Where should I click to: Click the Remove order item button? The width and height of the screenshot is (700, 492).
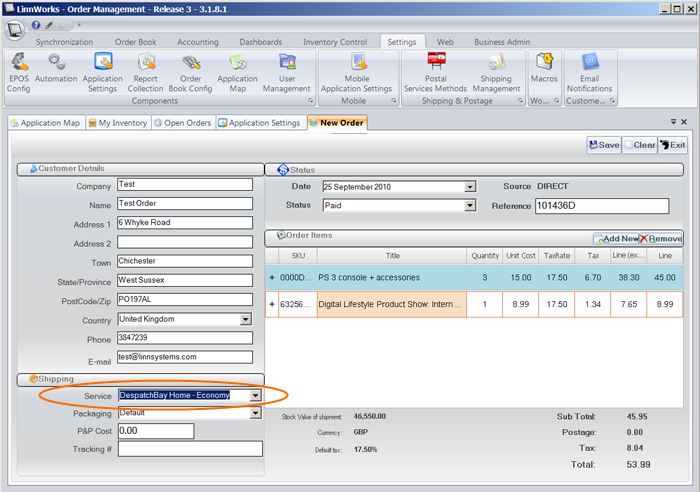661,239
